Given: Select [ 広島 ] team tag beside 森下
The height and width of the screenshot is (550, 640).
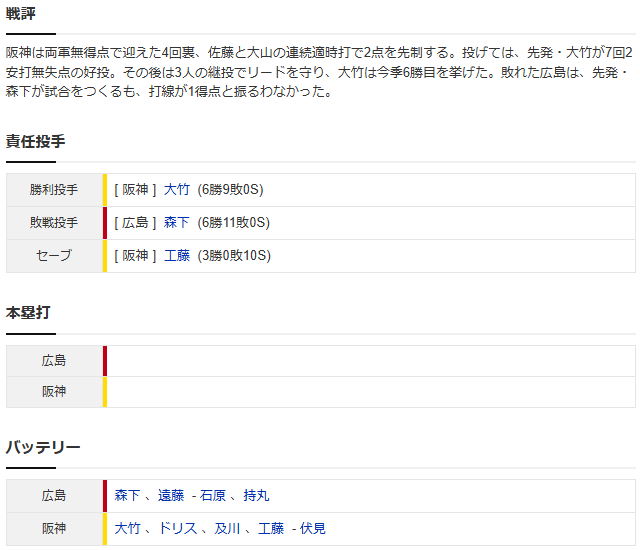Looking at the screenshot, I should point(135,223).
